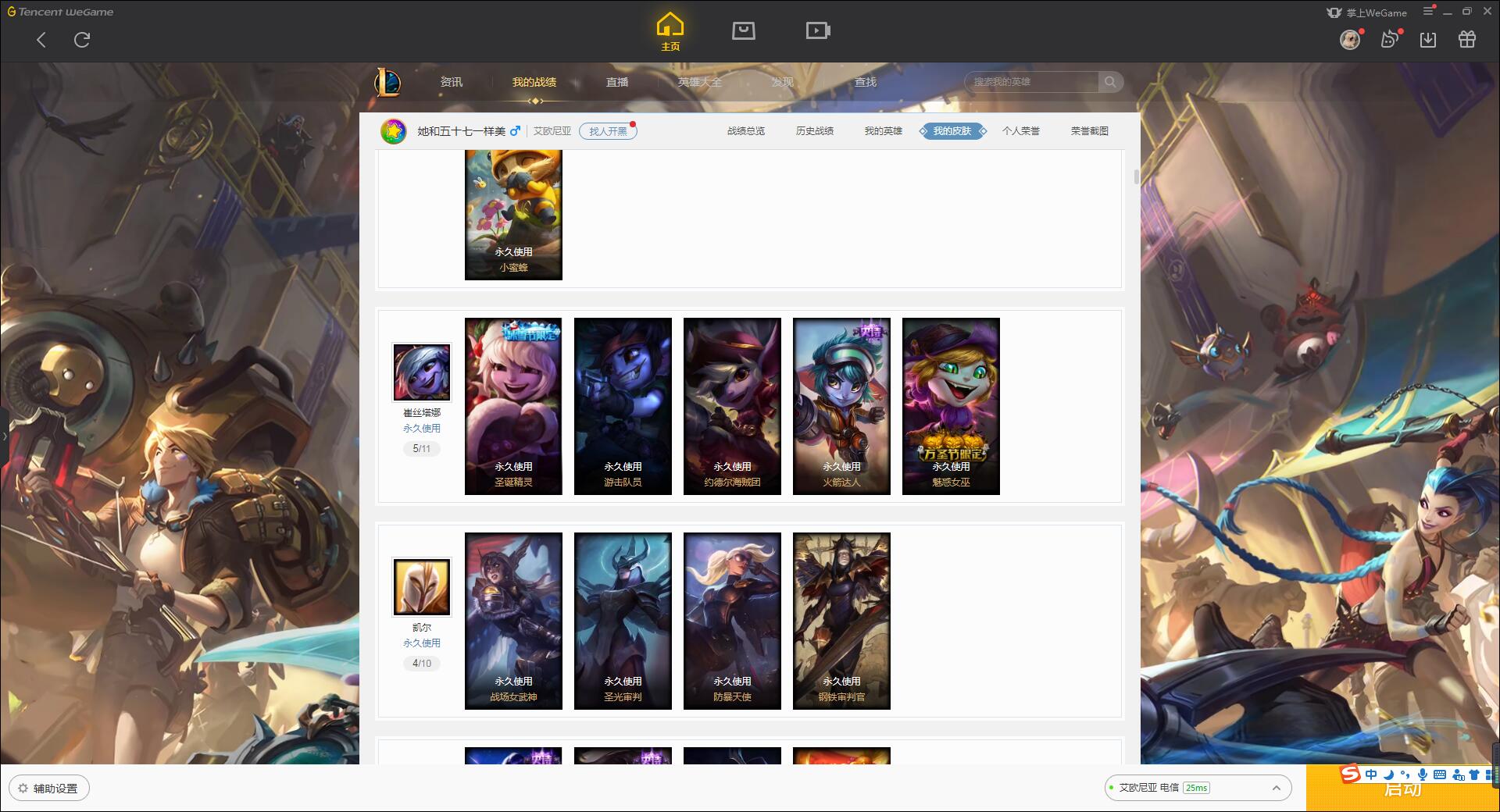Screen dimensions: 1500x812
Task: Switch to the 我的战绩 tab
Action: click(x=534, y=82)
